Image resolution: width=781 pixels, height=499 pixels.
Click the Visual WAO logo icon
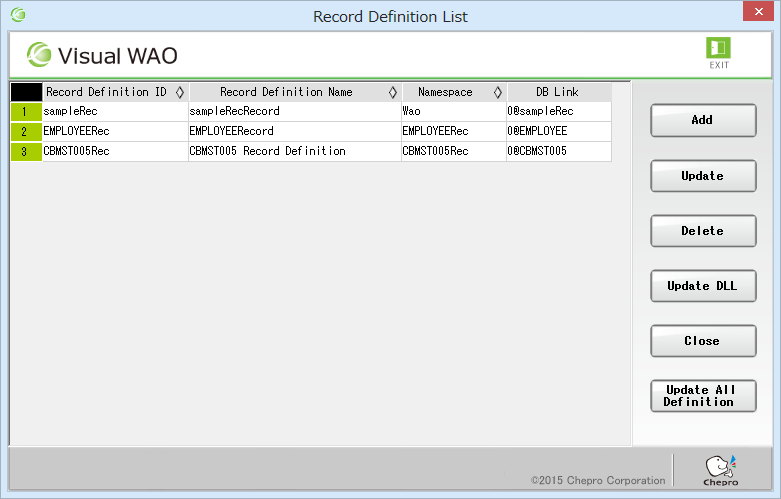[39, 54]
